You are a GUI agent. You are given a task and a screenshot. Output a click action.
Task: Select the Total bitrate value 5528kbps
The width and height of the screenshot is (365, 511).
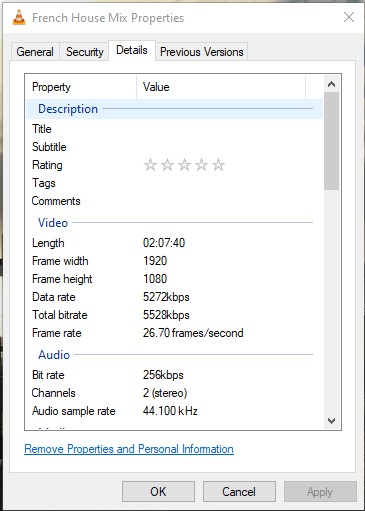tap(166, 315)
